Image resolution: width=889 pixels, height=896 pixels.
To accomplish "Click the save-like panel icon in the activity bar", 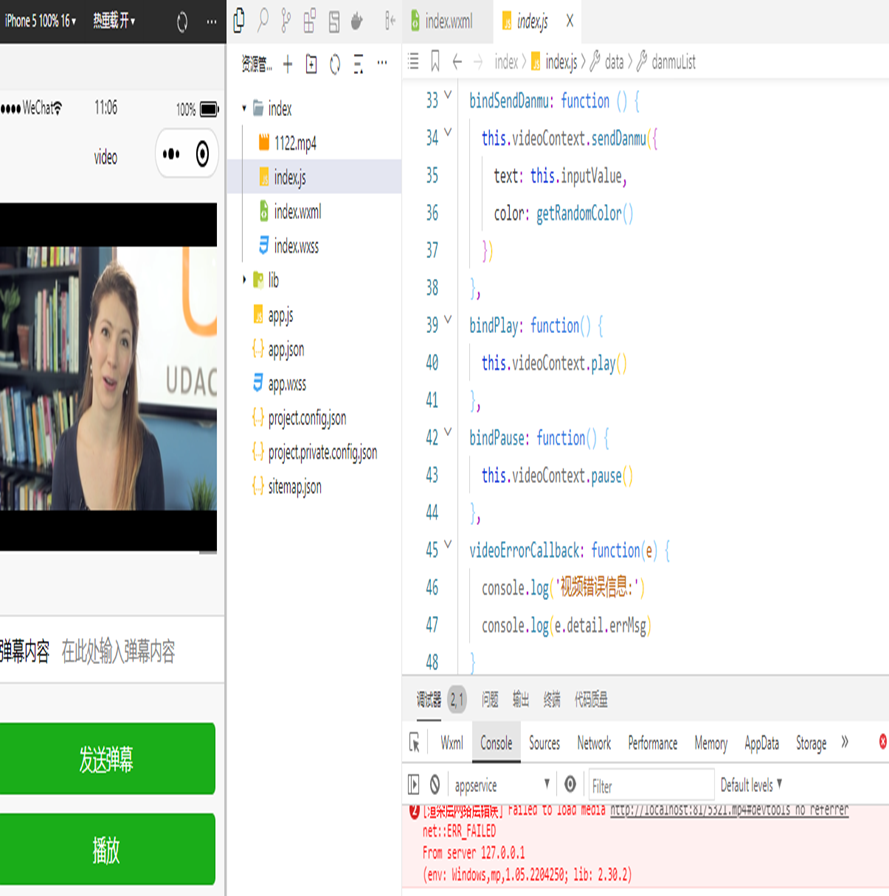I will coord(334,22).
